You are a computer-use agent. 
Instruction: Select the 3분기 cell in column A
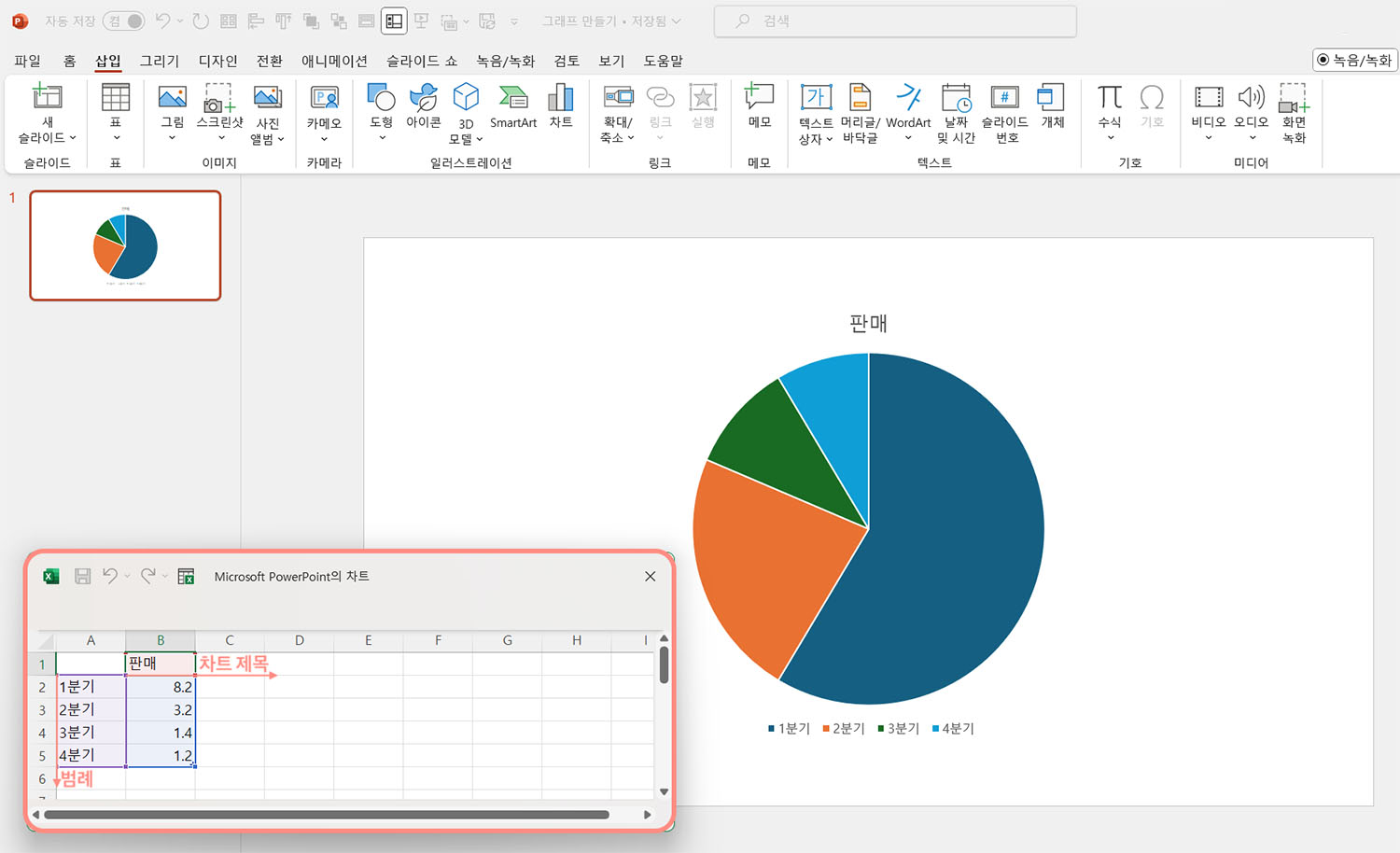91,733
